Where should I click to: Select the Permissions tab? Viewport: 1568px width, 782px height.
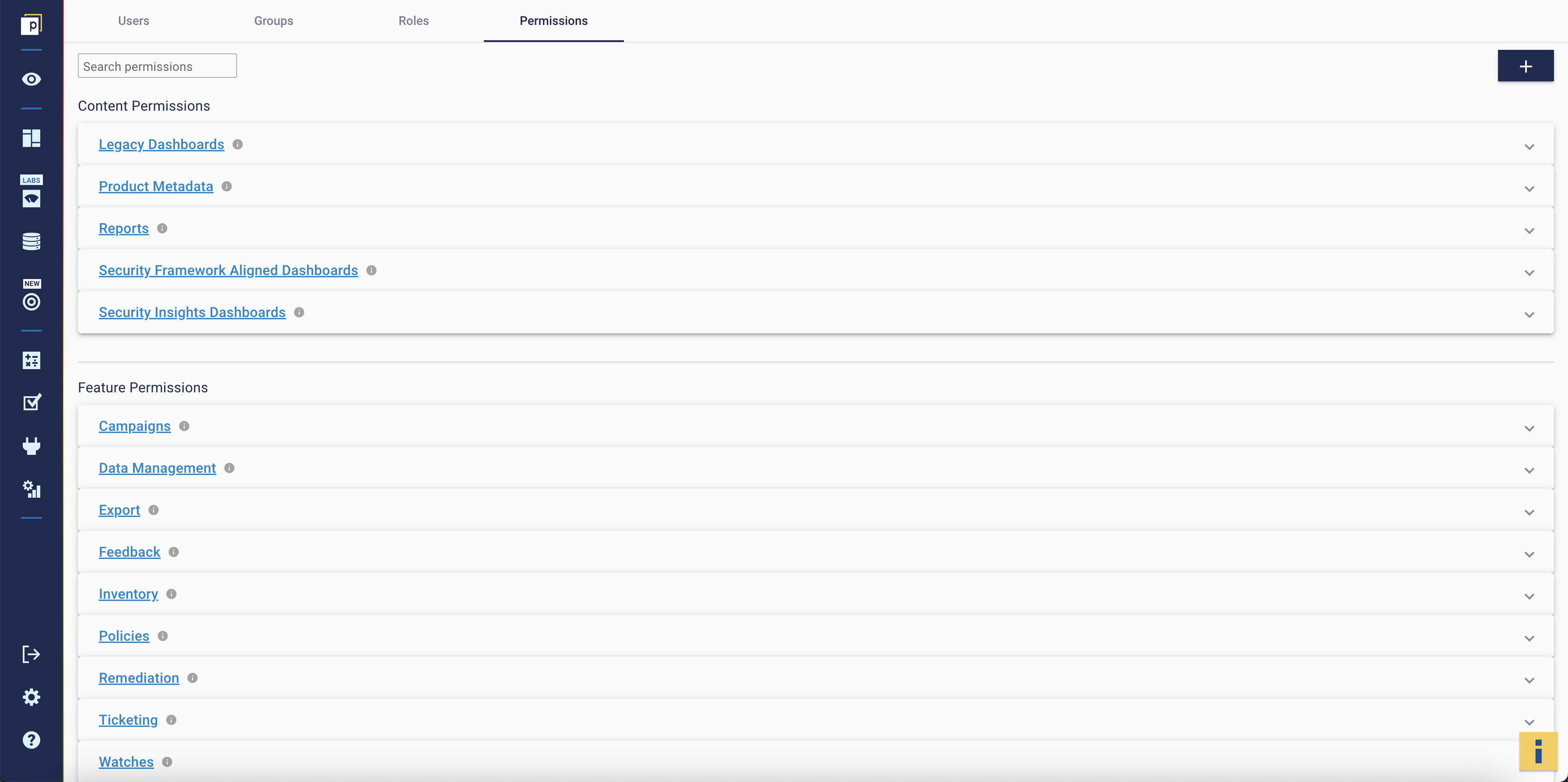553,21
